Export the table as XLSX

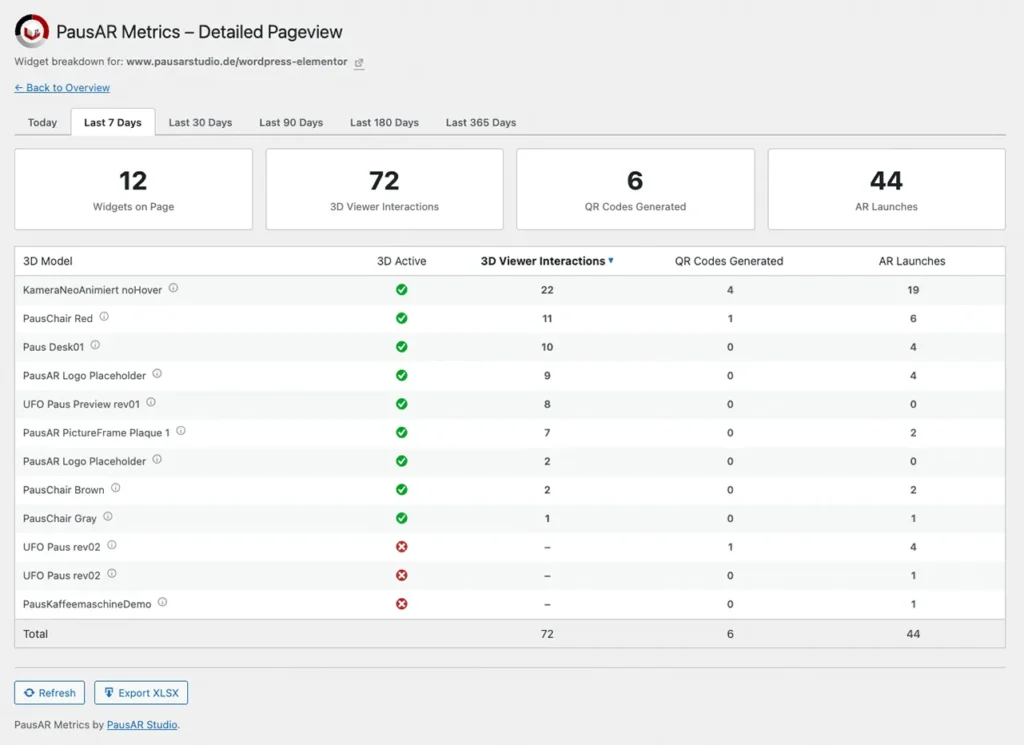point(141,693)
